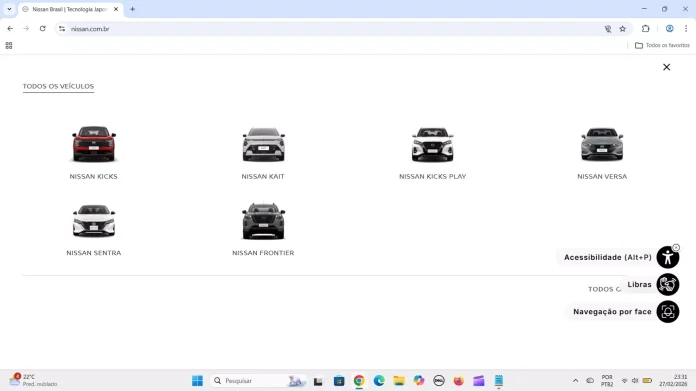Activate the Navegação por face icon
The height and width of the screenshot is (391, 696).
click(668, 312)
